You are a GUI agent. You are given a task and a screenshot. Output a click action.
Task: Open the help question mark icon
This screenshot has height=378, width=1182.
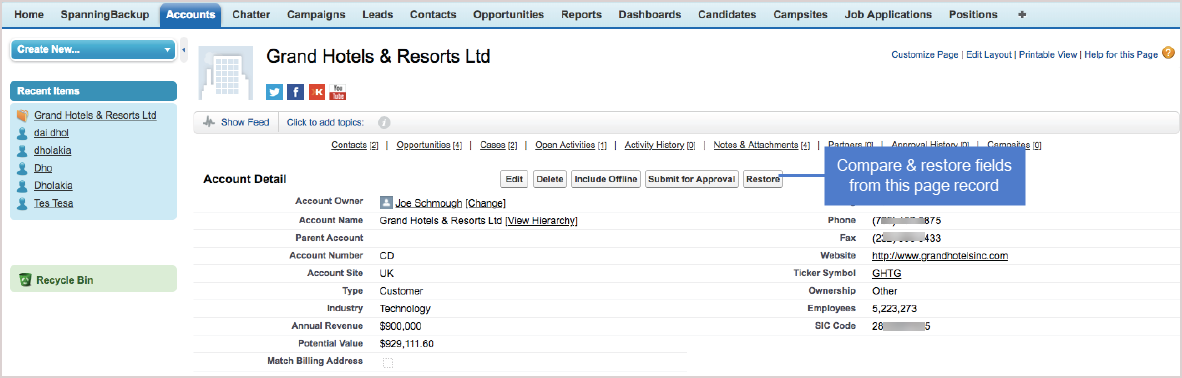(x=1168, y=53)
